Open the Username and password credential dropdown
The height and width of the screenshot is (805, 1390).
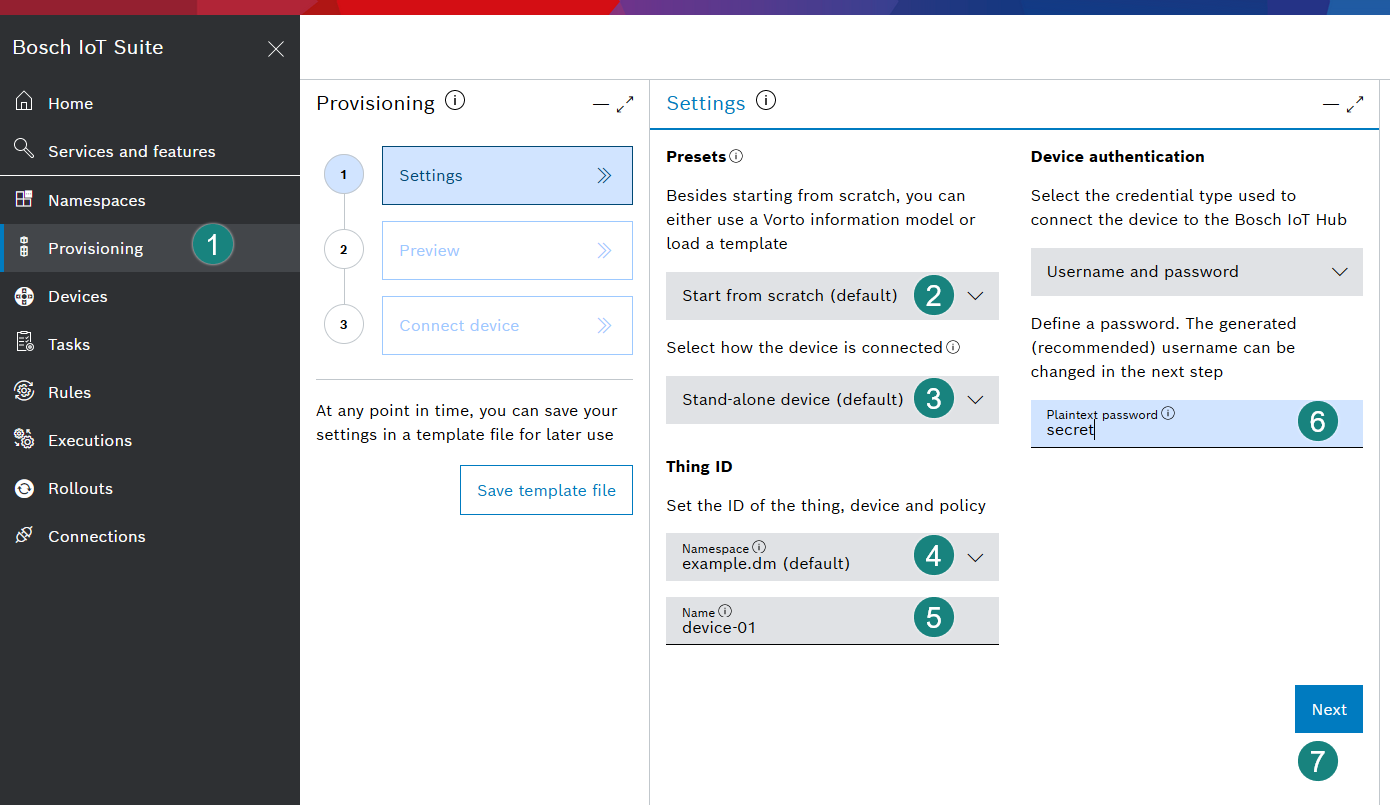pos(1197,272)
